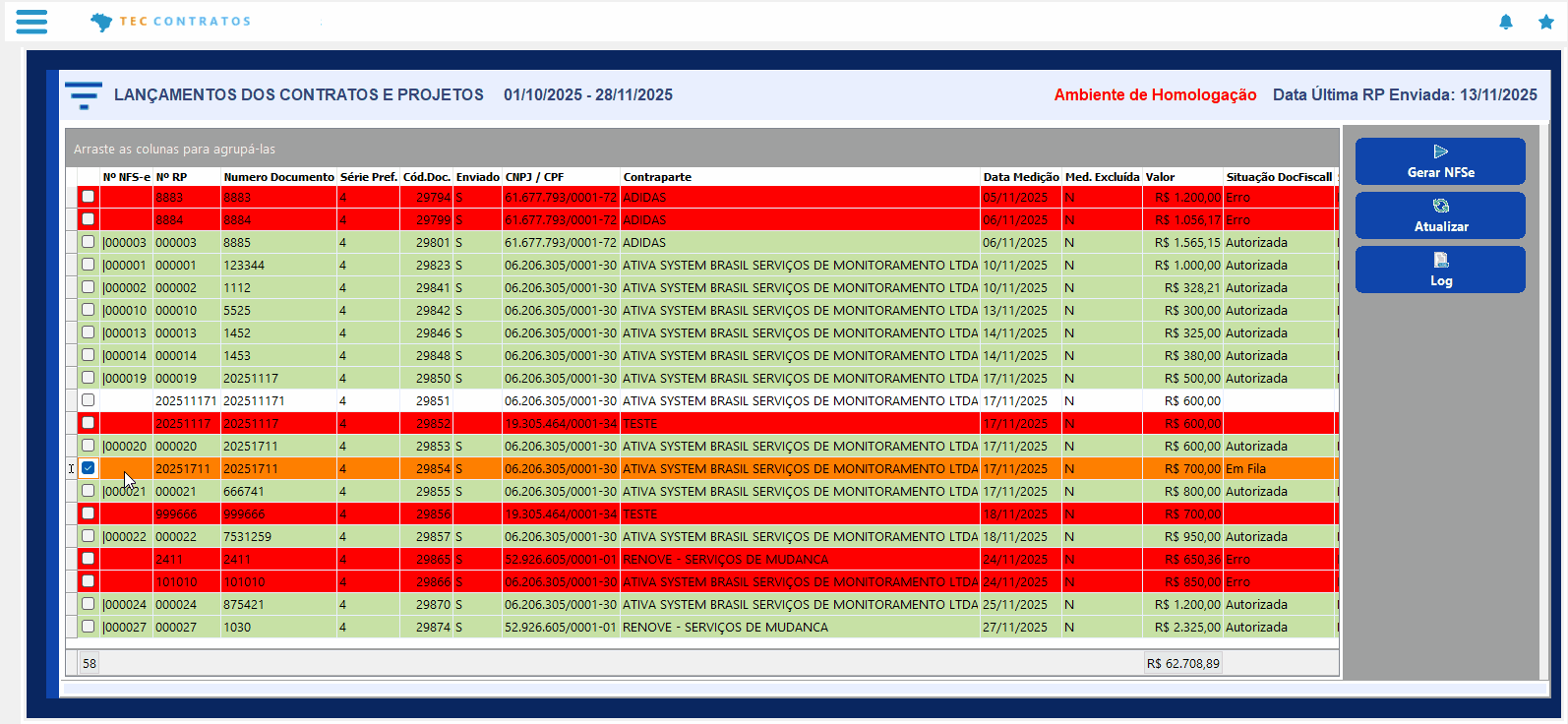Screen dimensions: 1568x724
Task: Tick checkbox for 999666 TESTE row
Action: pyautogui.click(x=89, y=513)
